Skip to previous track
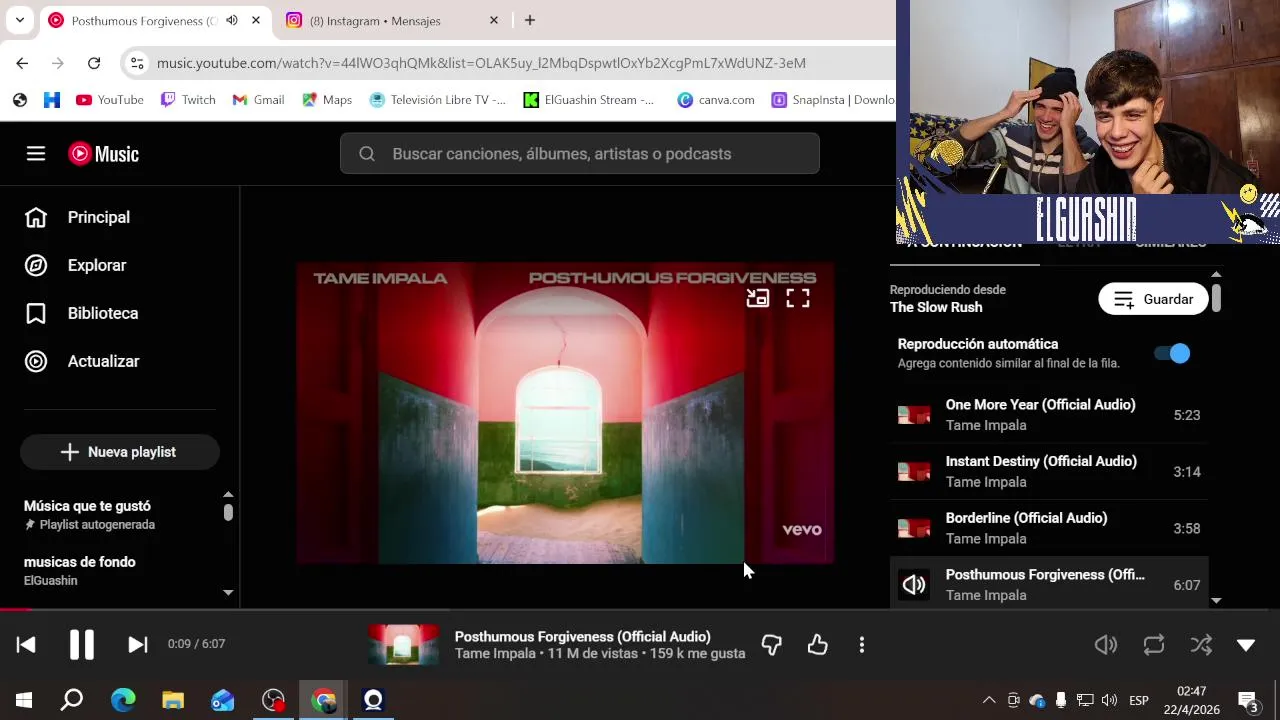The height and width of the screenshot is (720, 1280). pos(26,645)
